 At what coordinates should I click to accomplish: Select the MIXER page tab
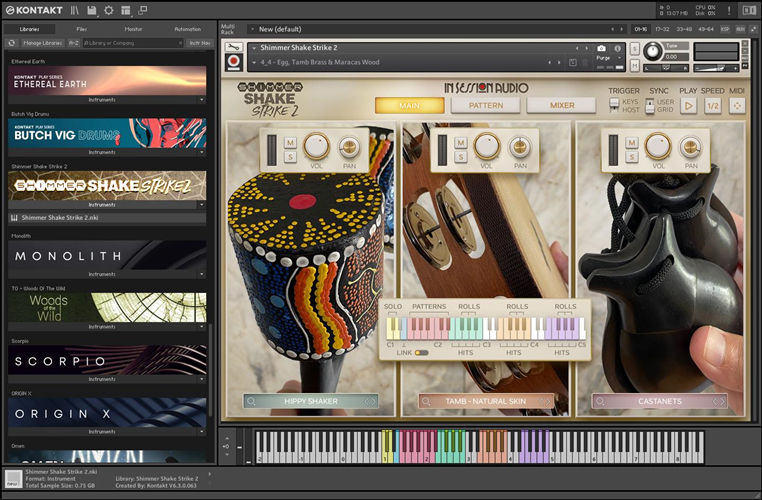coord(562,105)
